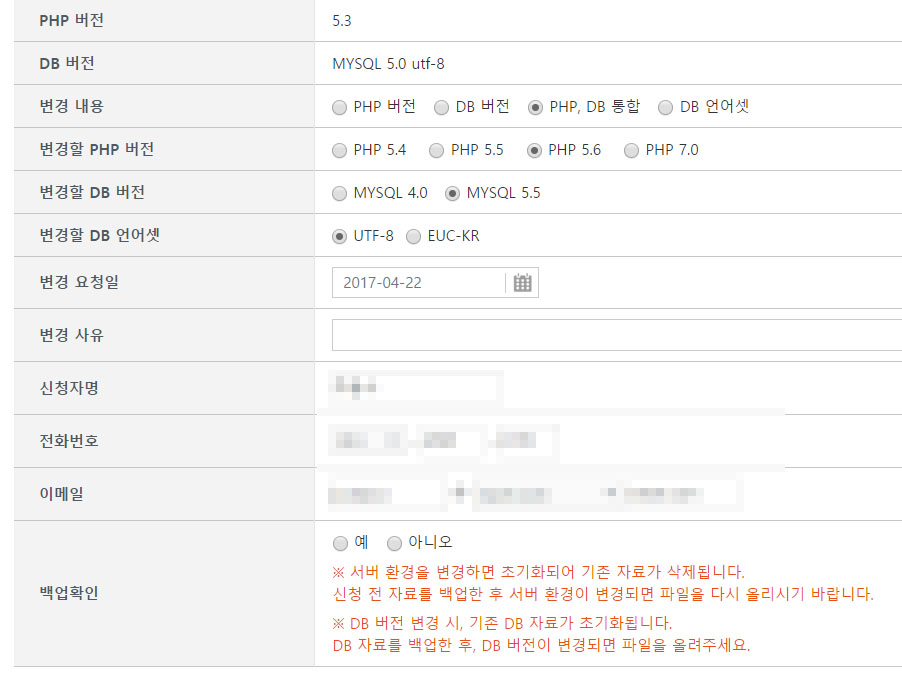The height and width of the screenshot is (678, 902).
Task: Select PHP 5.6 radio button
Action: coord(535,151)
